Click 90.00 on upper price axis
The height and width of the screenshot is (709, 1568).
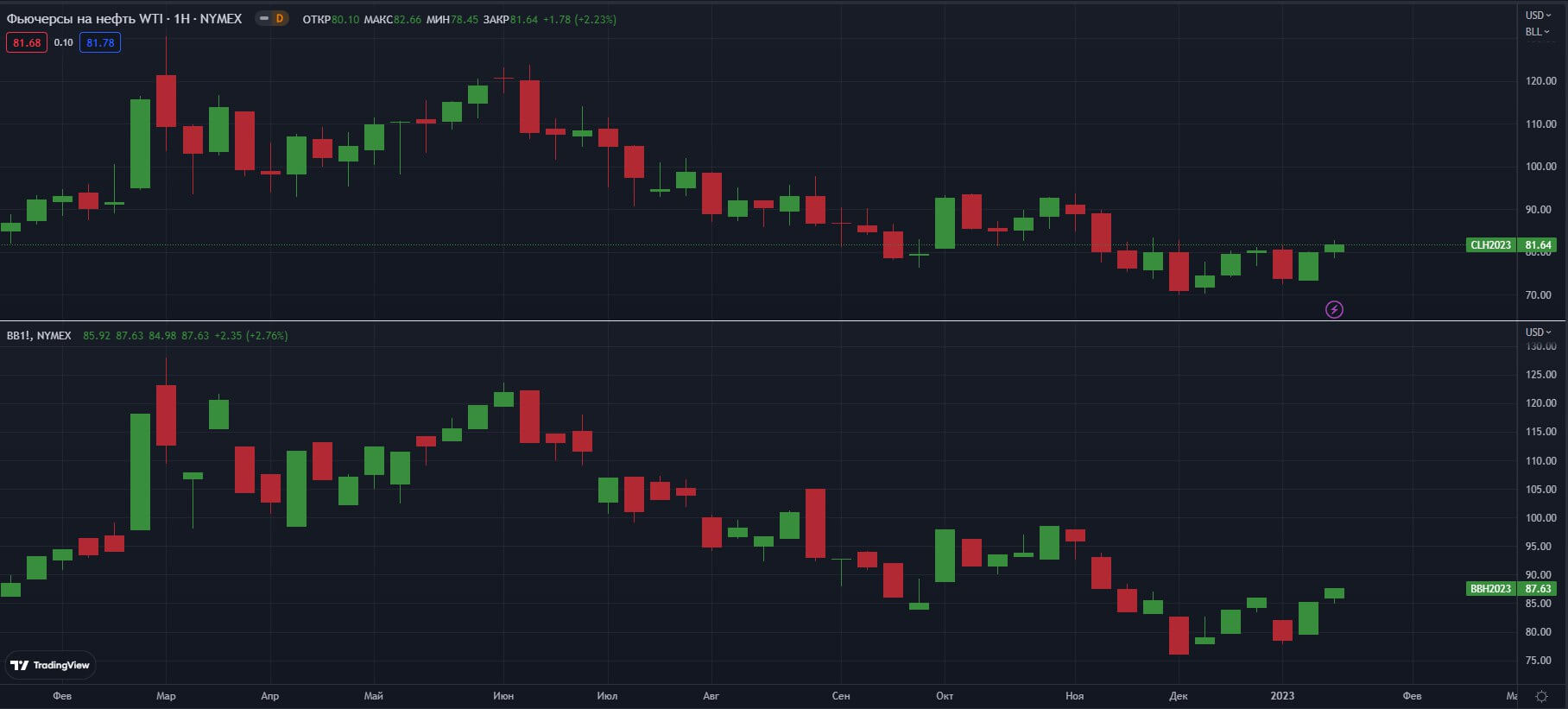pos(1538,210)
